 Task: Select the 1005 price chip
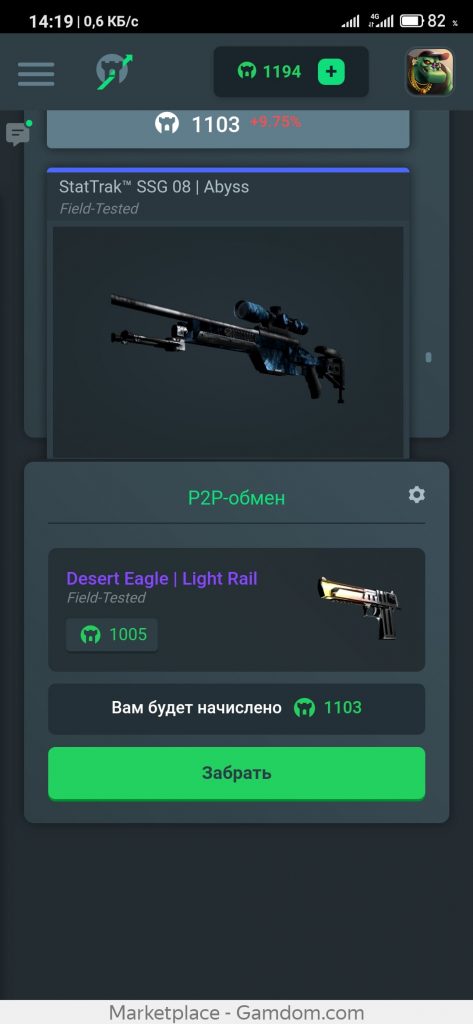point(112,635)
